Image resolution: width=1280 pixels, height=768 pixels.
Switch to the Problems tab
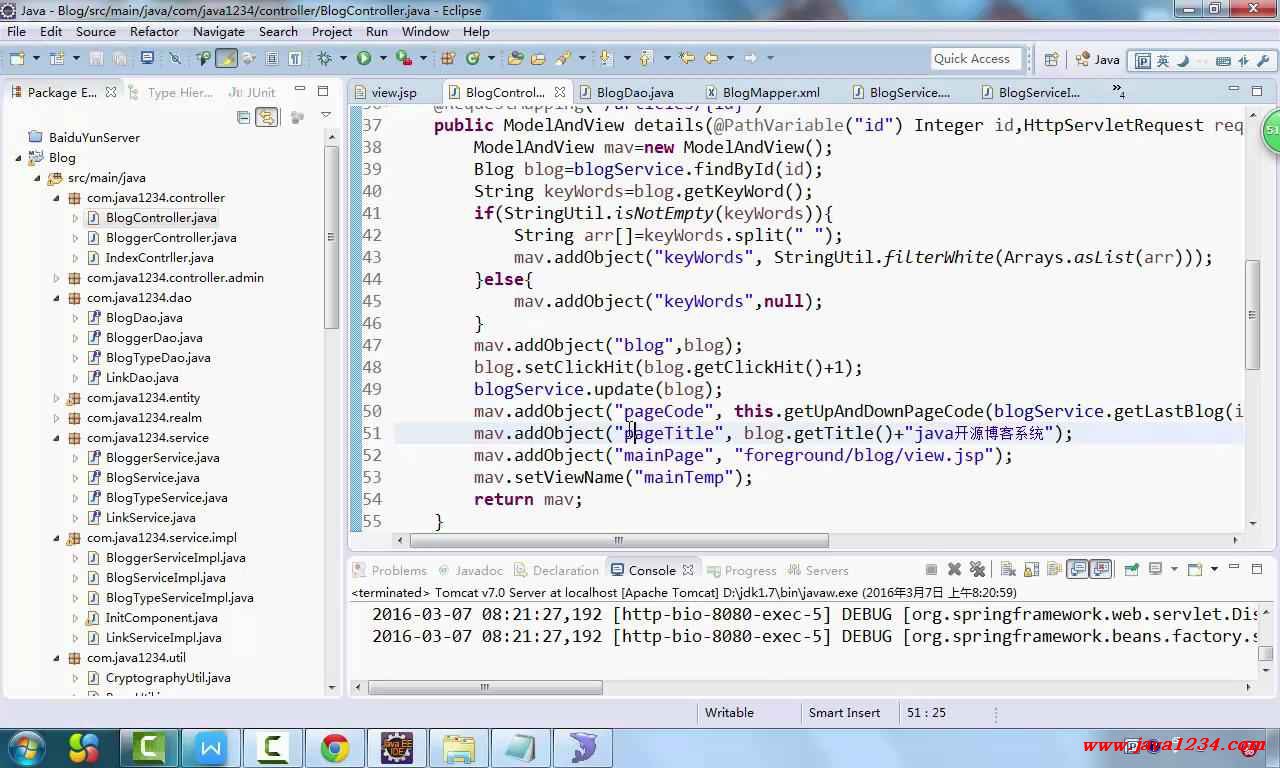tap(390, 570)
